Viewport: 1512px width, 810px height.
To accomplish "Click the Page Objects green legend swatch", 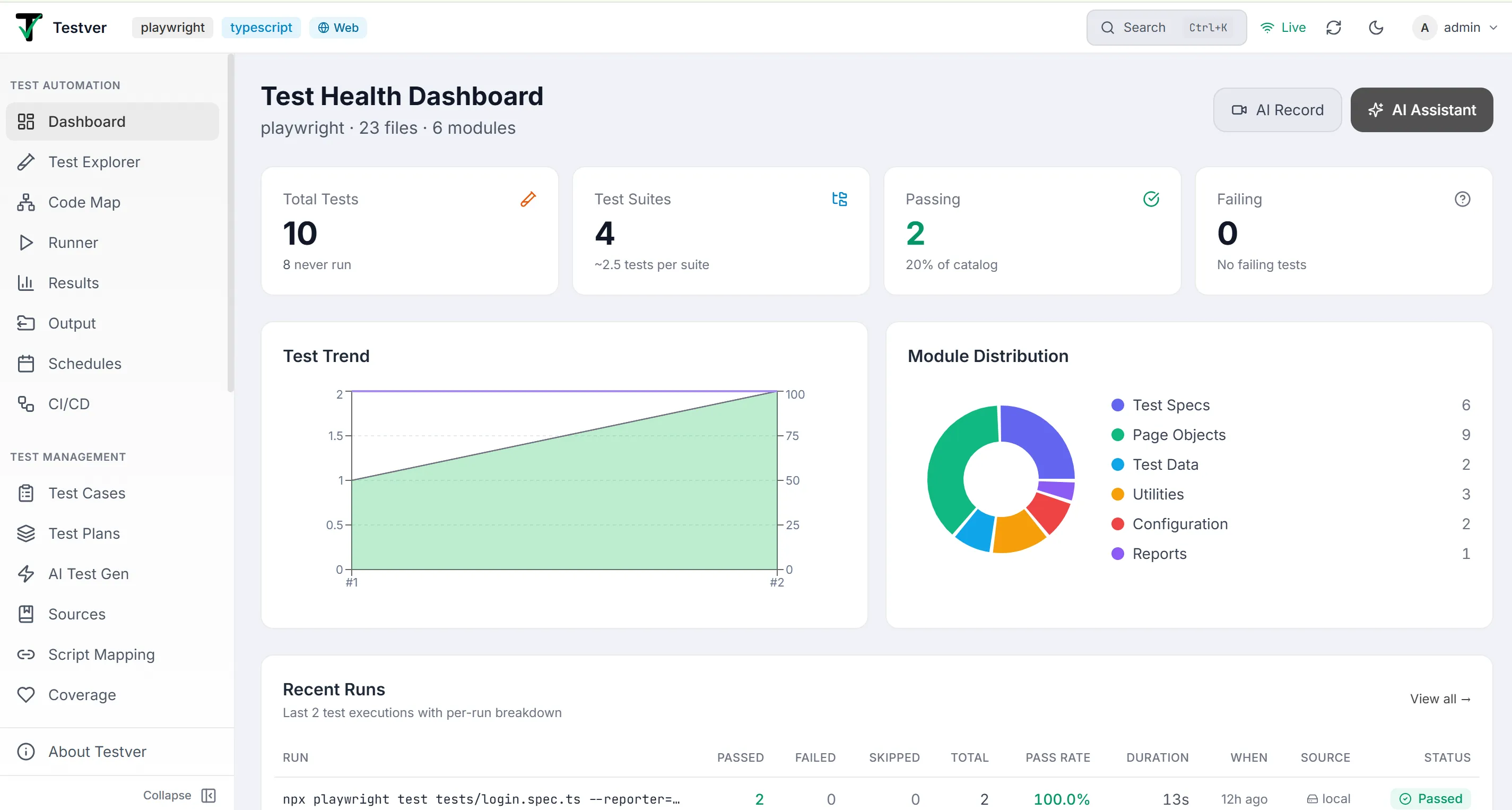I will (x=1118, y=435).
